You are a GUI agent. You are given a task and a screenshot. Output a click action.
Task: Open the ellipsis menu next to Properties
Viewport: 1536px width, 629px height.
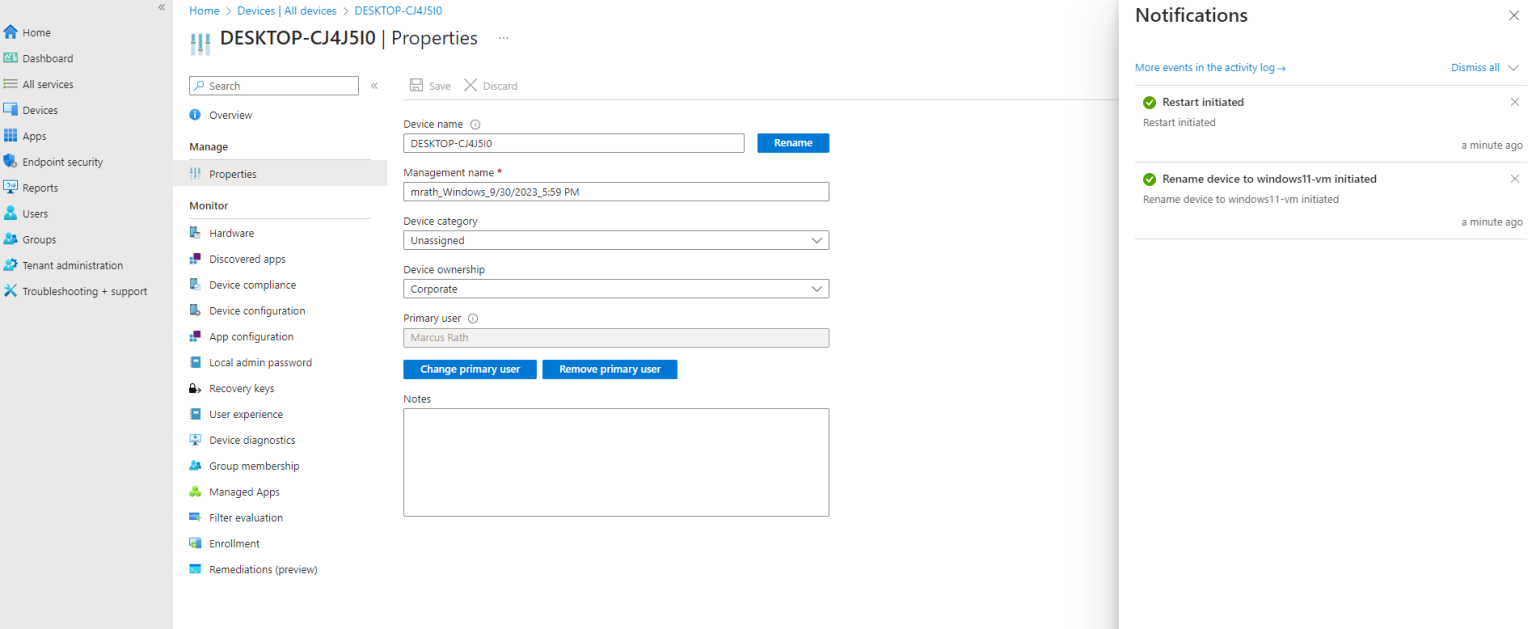pyautogui.click(x=503, y=38)
